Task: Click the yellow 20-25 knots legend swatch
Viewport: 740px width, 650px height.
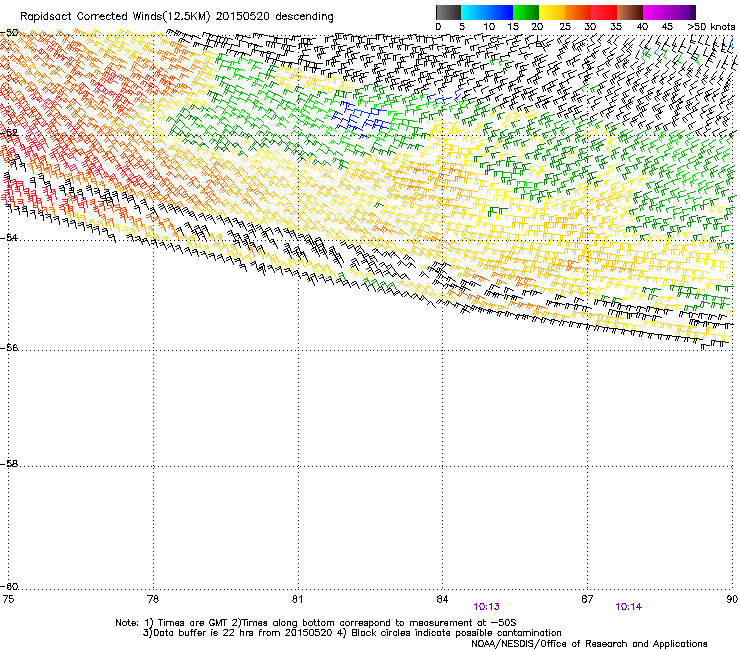Action: [552, 12]
